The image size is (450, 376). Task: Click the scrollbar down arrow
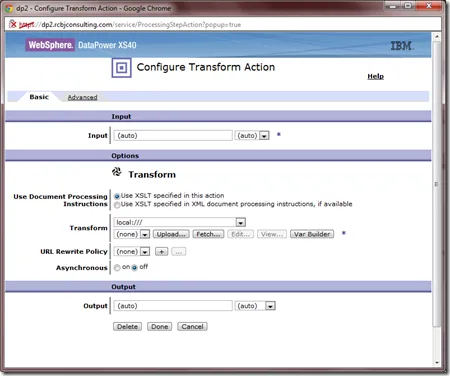[x=436, y=363]
